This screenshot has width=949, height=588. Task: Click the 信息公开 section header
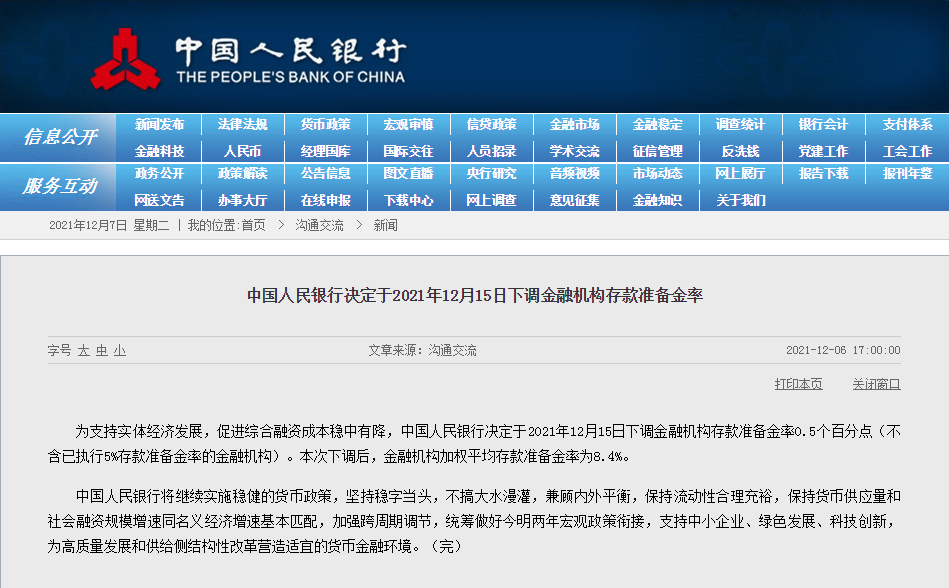[x=60, y=138]
